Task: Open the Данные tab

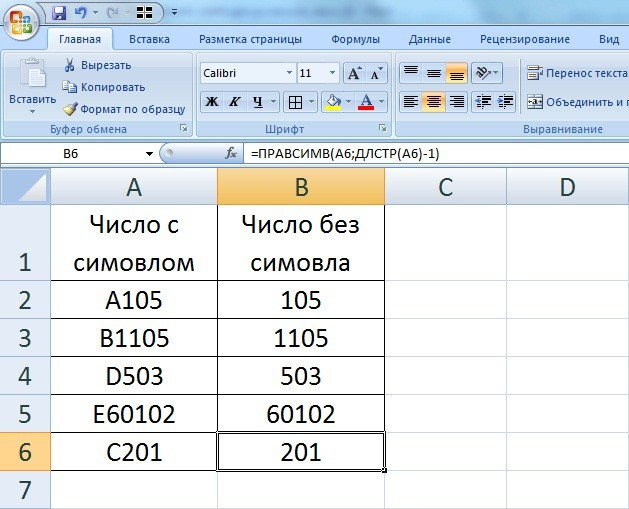Action: click(x=430, y=39)
